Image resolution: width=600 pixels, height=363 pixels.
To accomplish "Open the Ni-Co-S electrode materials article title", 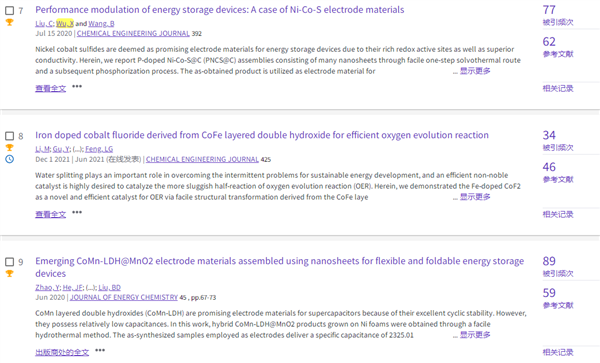I will [x=220, y=10].
